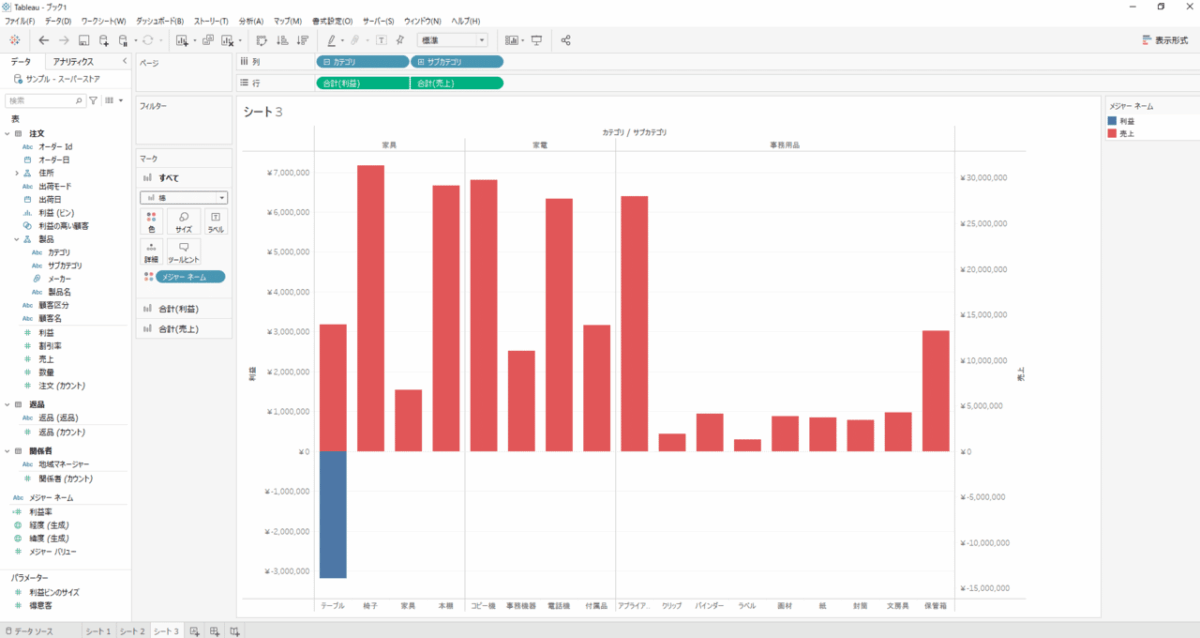Open the 分析(A) menu

pos(252,21)
